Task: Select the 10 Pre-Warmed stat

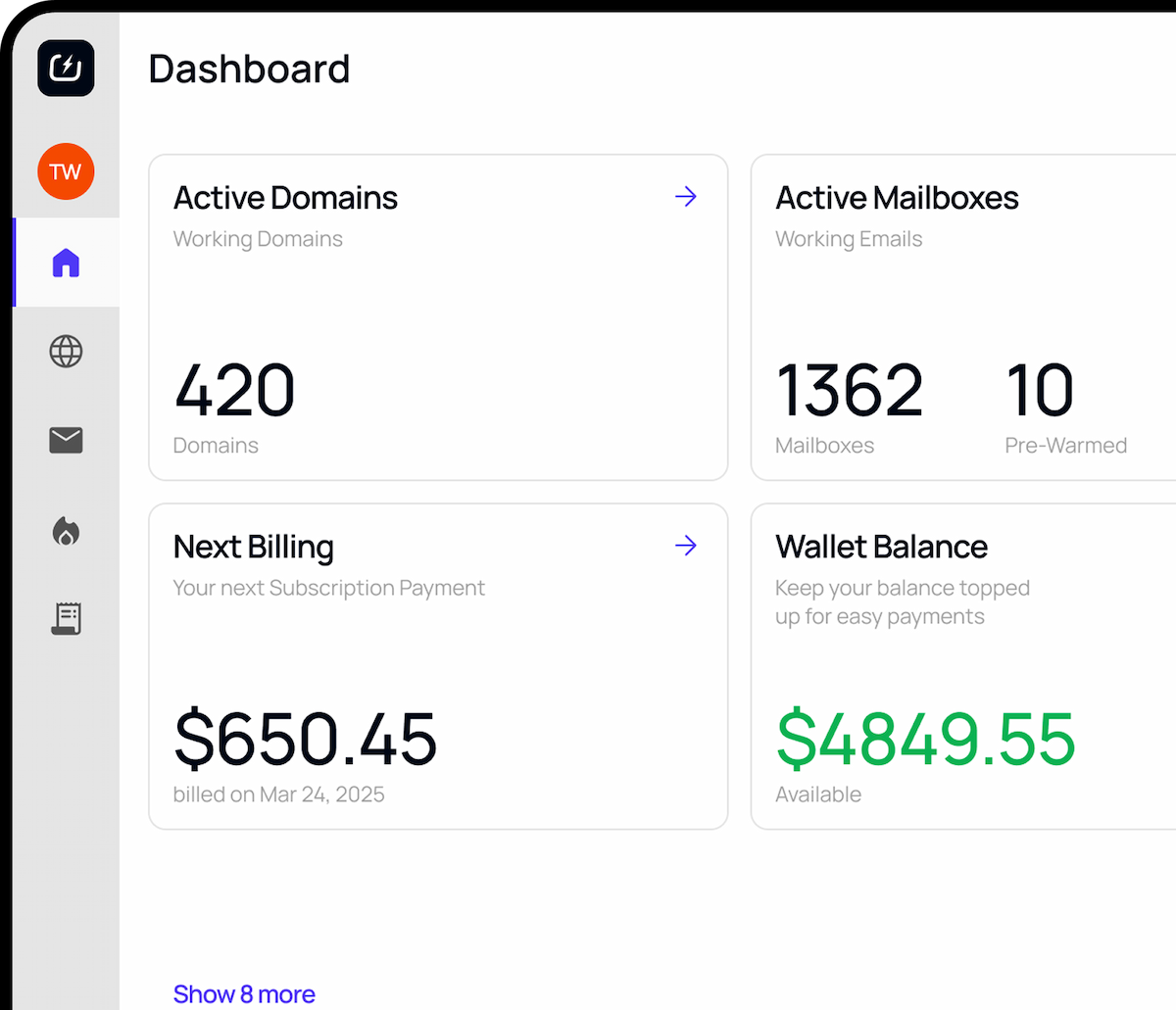Action: (1039, 392)
